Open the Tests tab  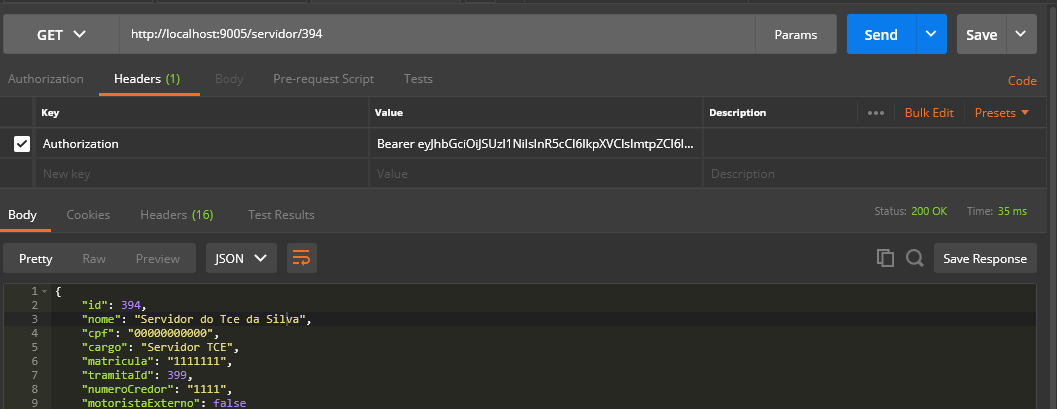coord(418,79)
